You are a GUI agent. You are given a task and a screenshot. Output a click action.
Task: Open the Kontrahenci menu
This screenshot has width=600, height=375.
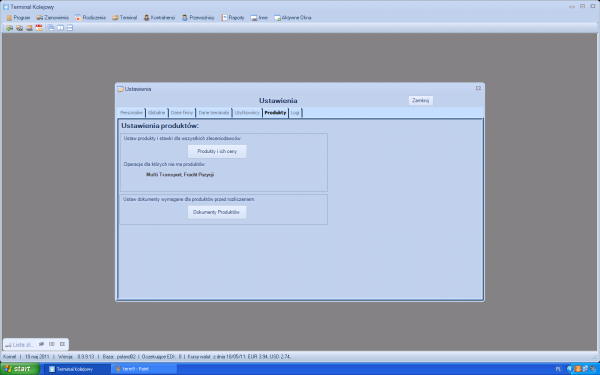160,18
